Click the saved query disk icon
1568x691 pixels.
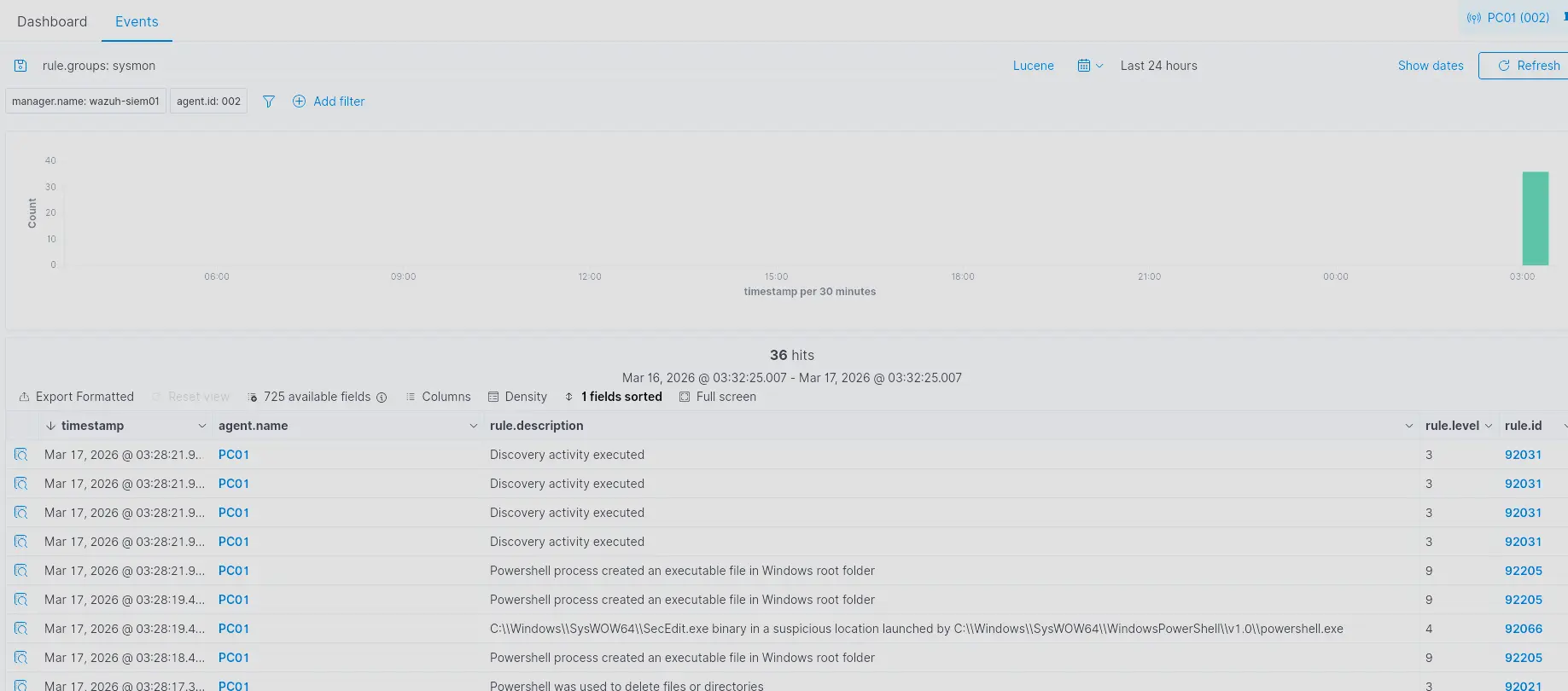(20, 66)
